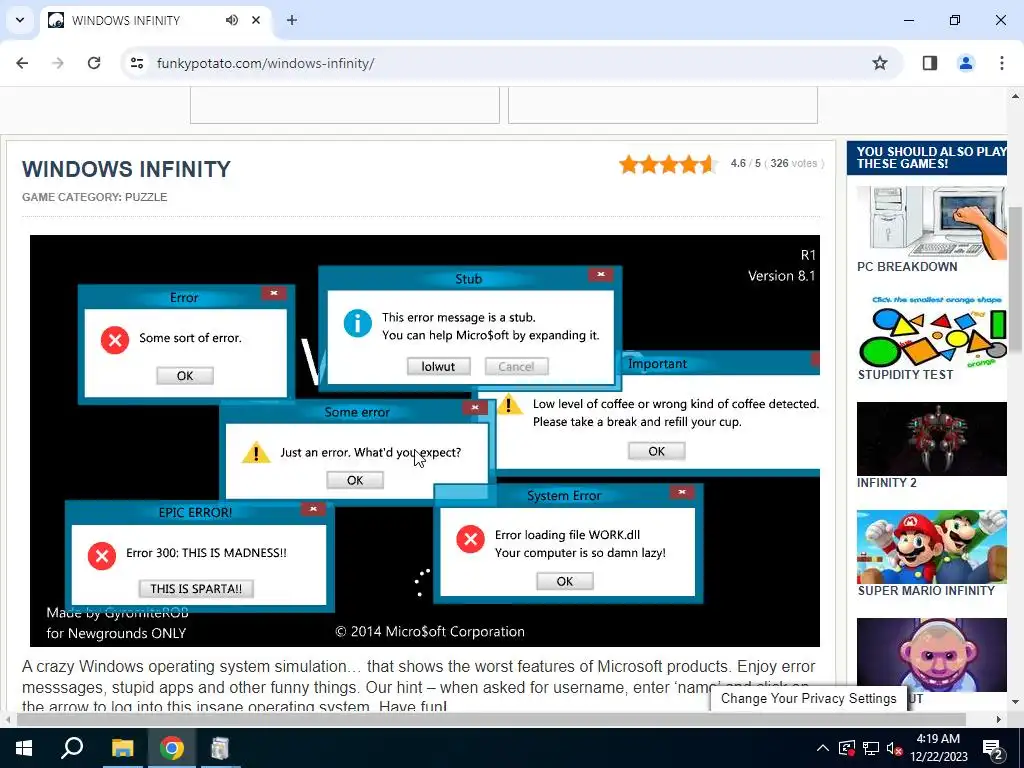Image resolution: width=1024 pixels, height=768 pixels.
Task: Click OK in the WORK.dll error dialog
Action: pos(565,581)
